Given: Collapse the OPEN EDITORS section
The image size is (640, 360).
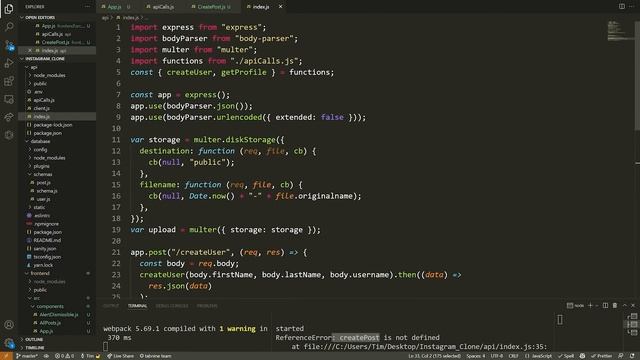Looking at the screenshot, I should pos(57,18).
